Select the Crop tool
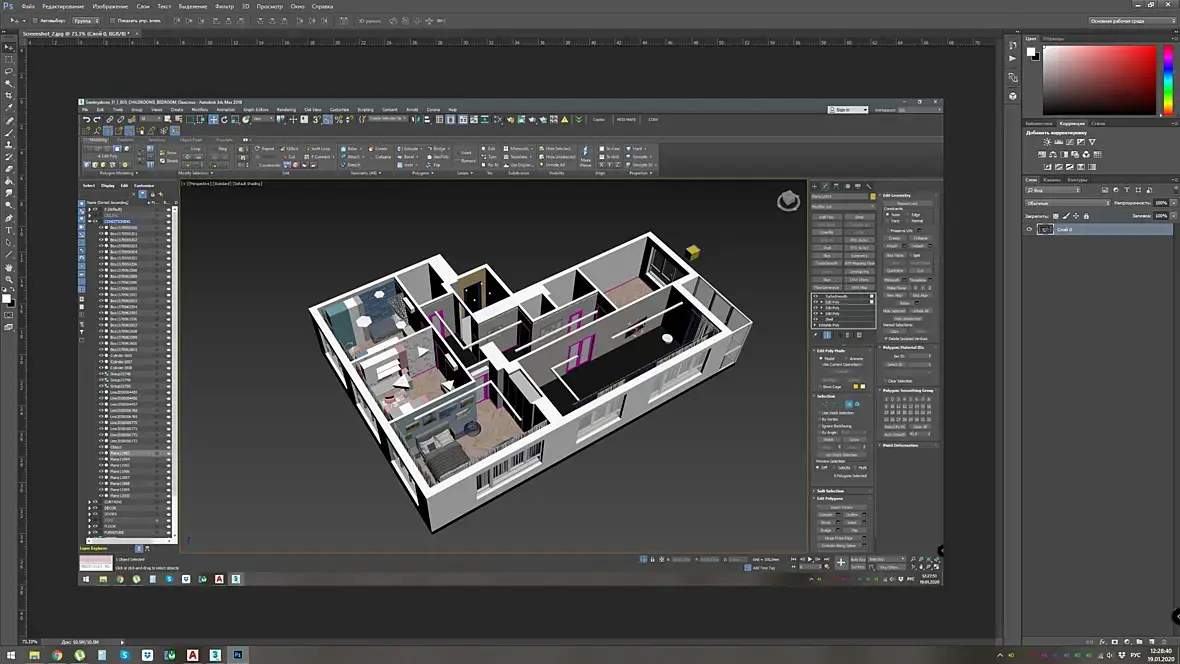The image size is (1180, 664). tap(9, 96)
